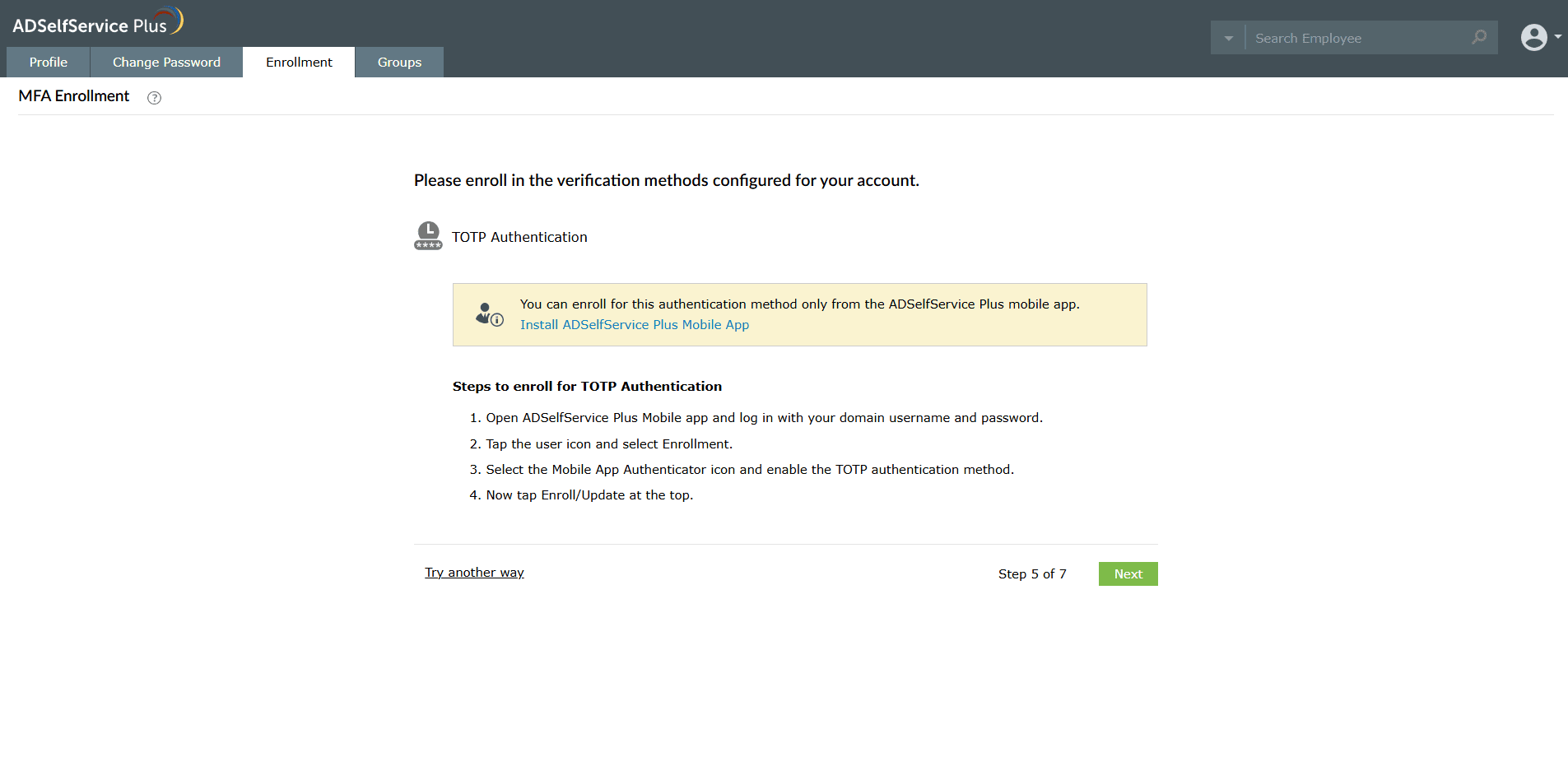Click the TOTP Authentication clock icon
This screenshot has height=780, width=1568.
coord(428,236)
